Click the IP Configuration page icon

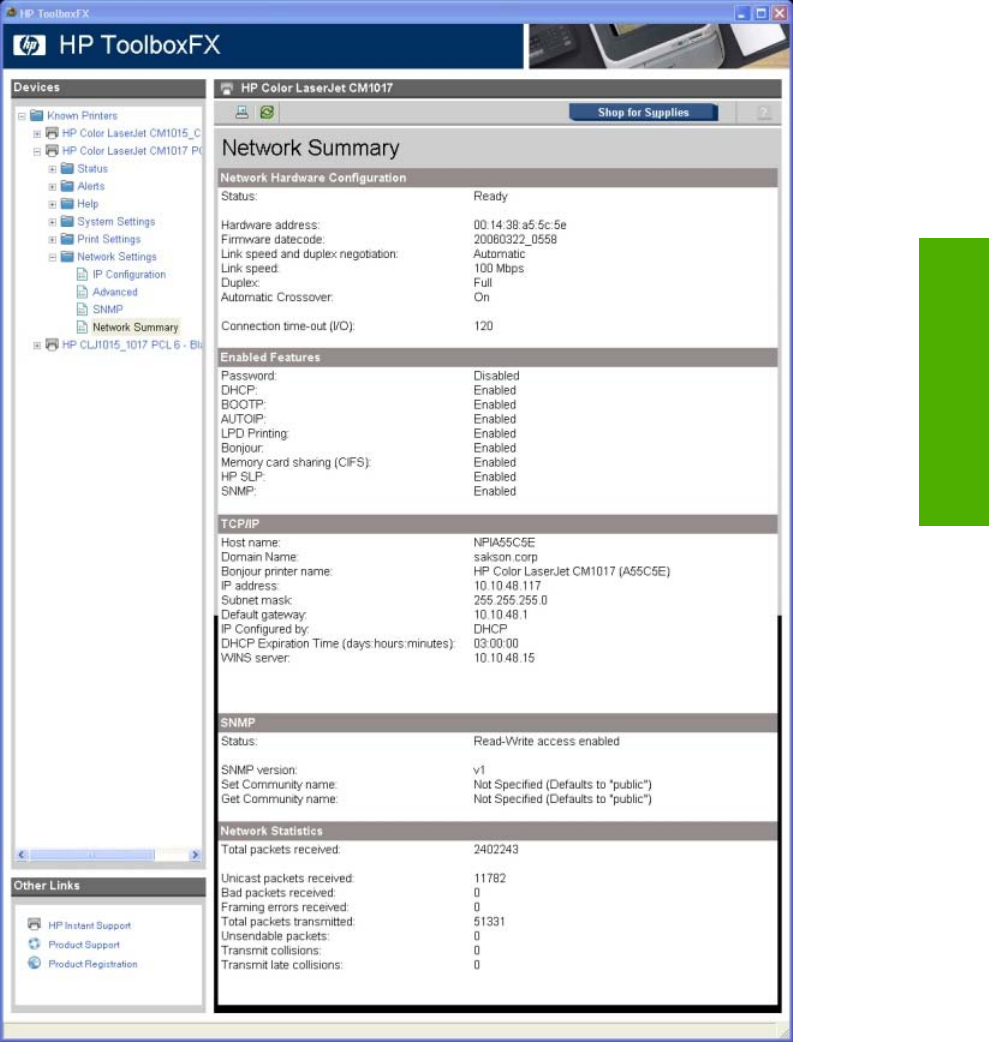[x=82, y=274]
